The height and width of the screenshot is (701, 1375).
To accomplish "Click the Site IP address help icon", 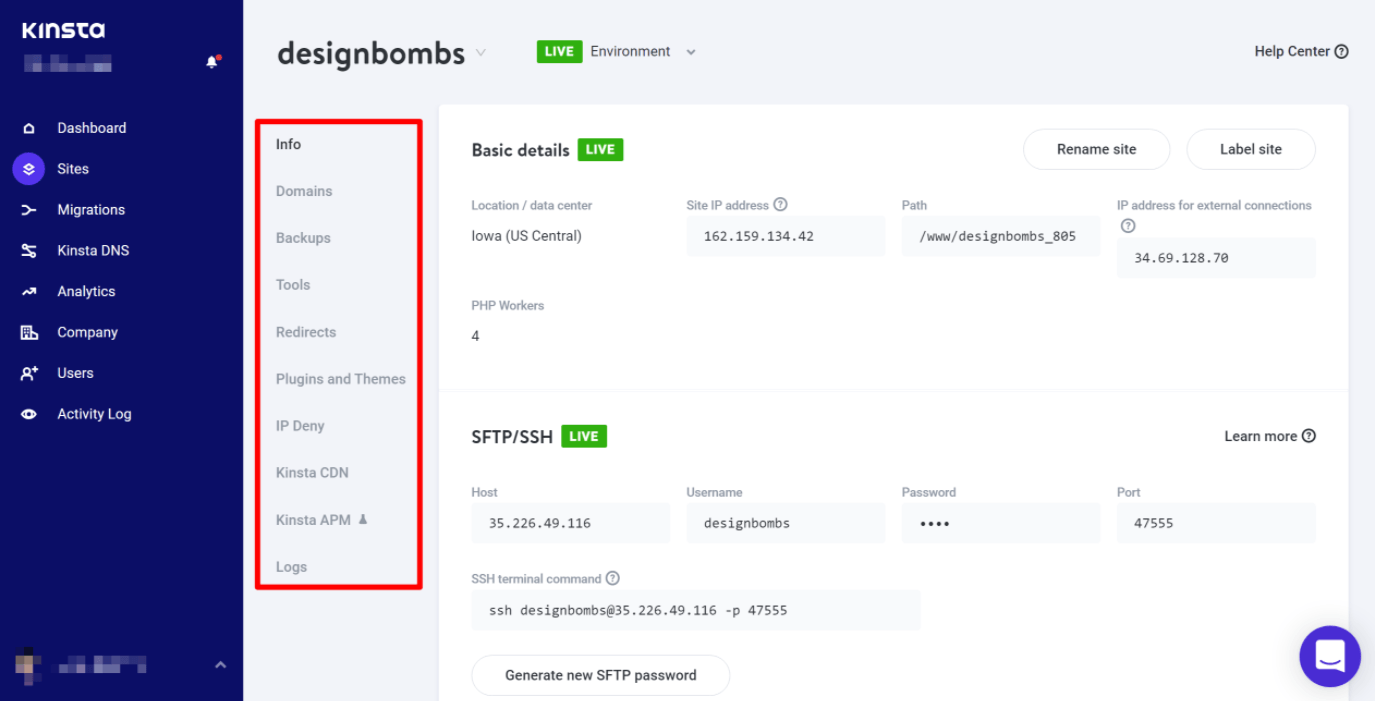I will [781, 205].
